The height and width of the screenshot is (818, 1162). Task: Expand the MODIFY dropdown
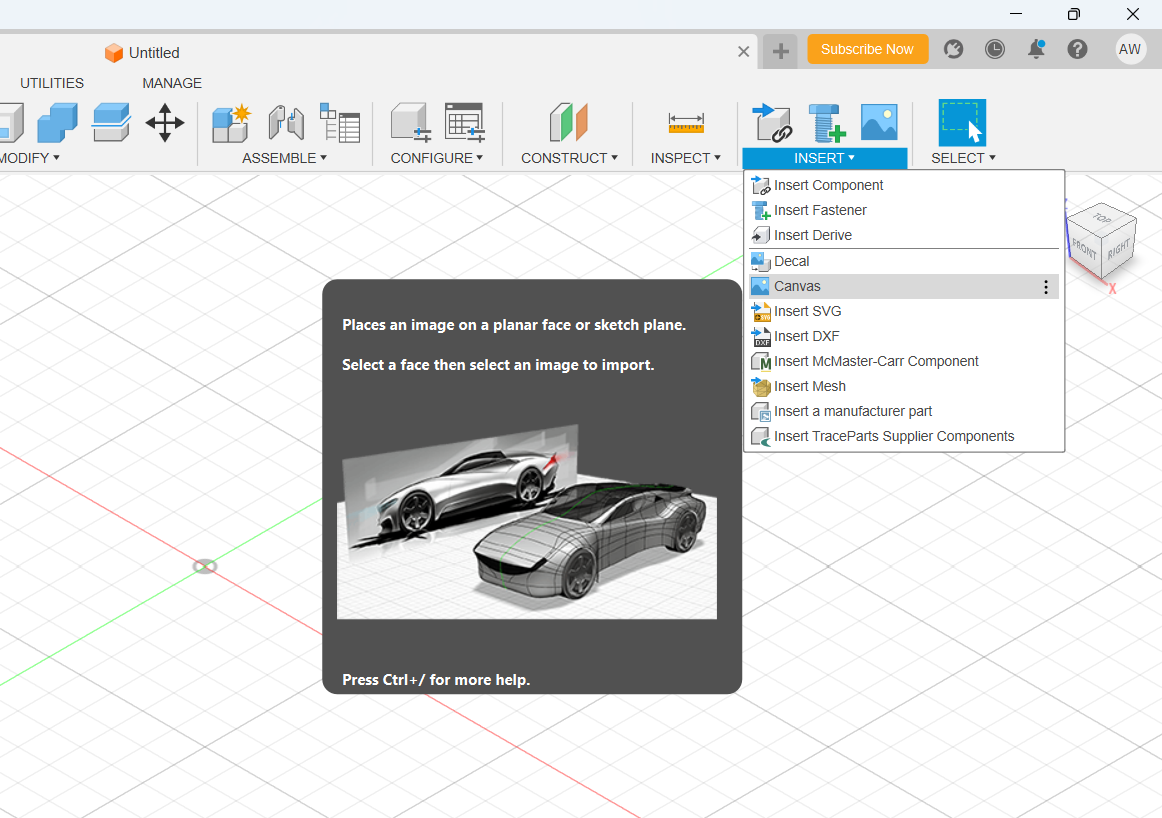point(30,158)
